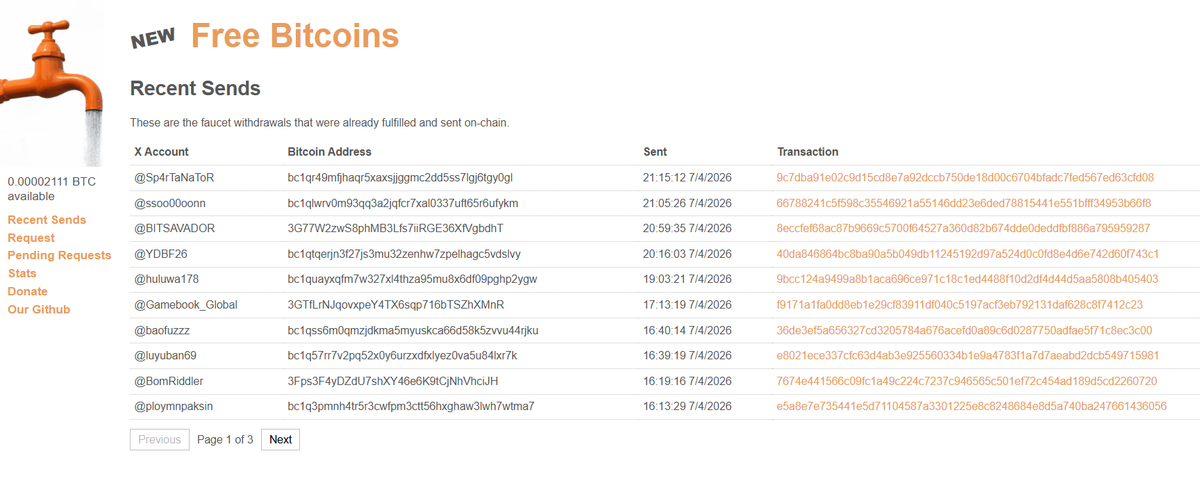Select account @YDBF26
Viewport: 1200px width, 490px height.
161,254
